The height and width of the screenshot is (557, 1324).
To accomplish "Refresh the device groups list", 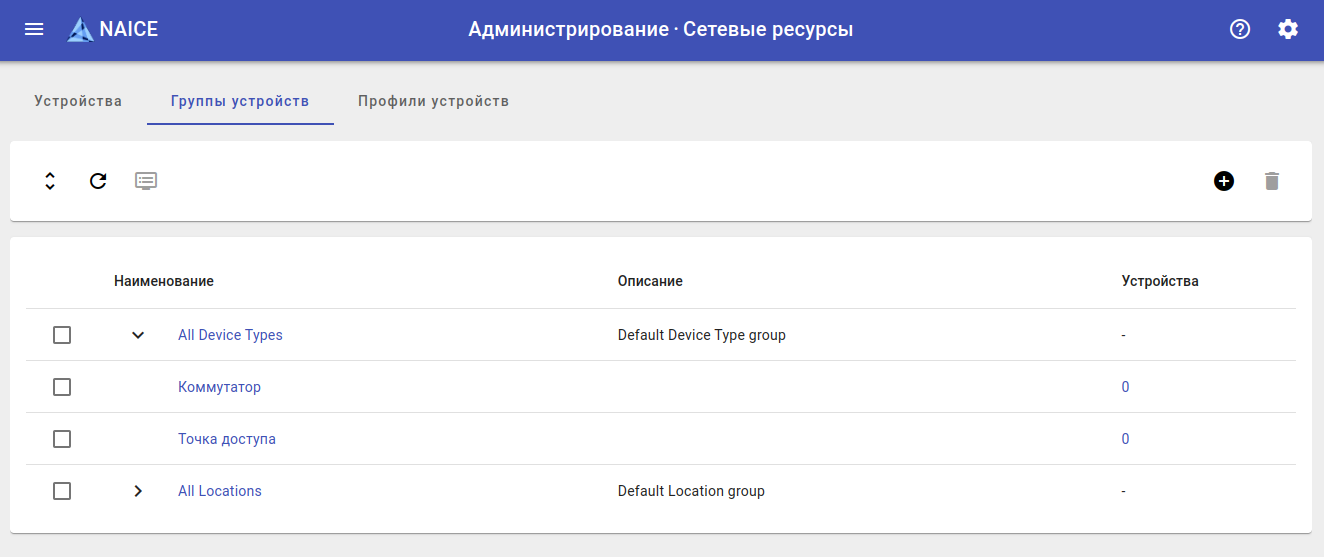I will 98,181.
